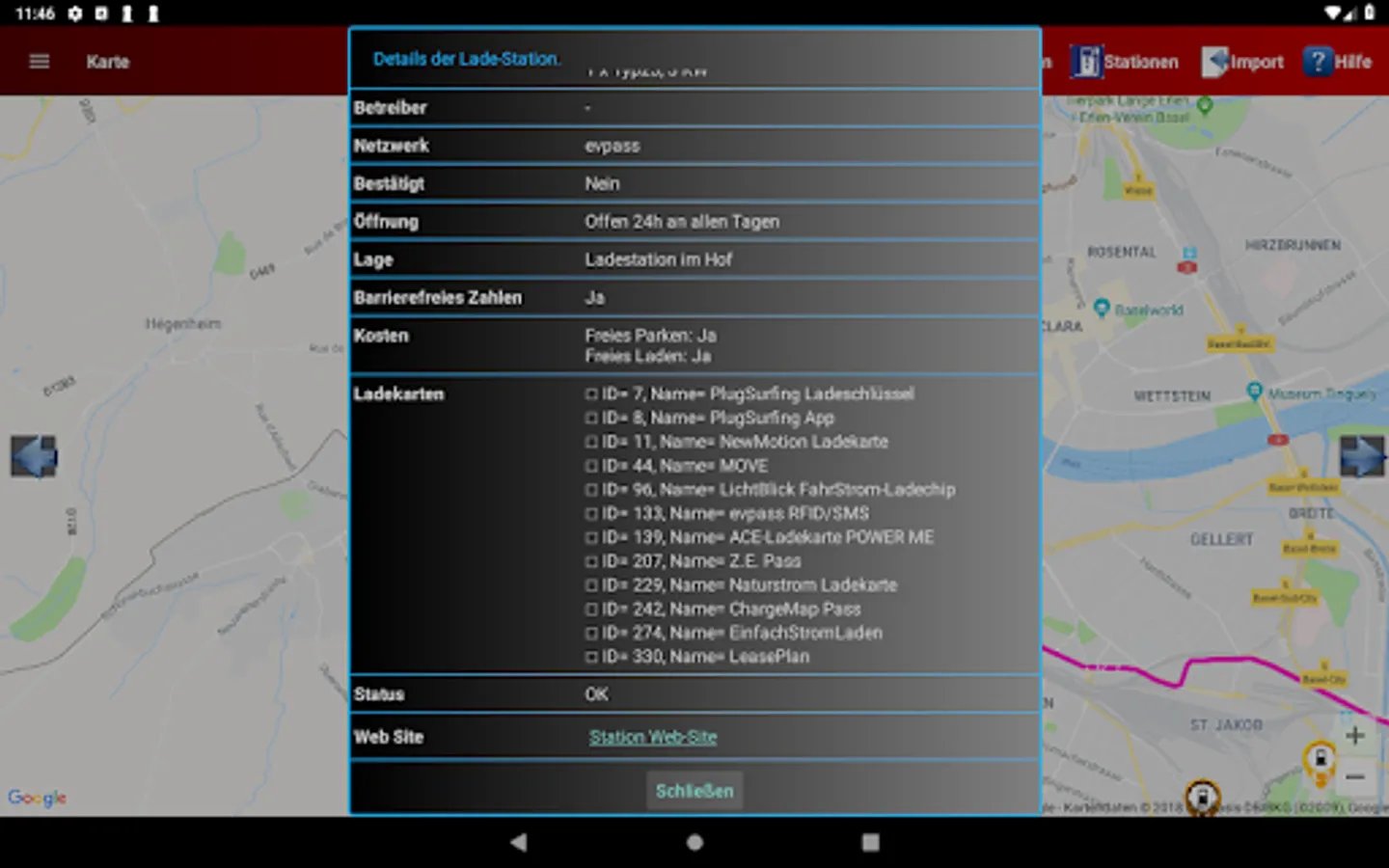Click the Google logo on the map

37,798
